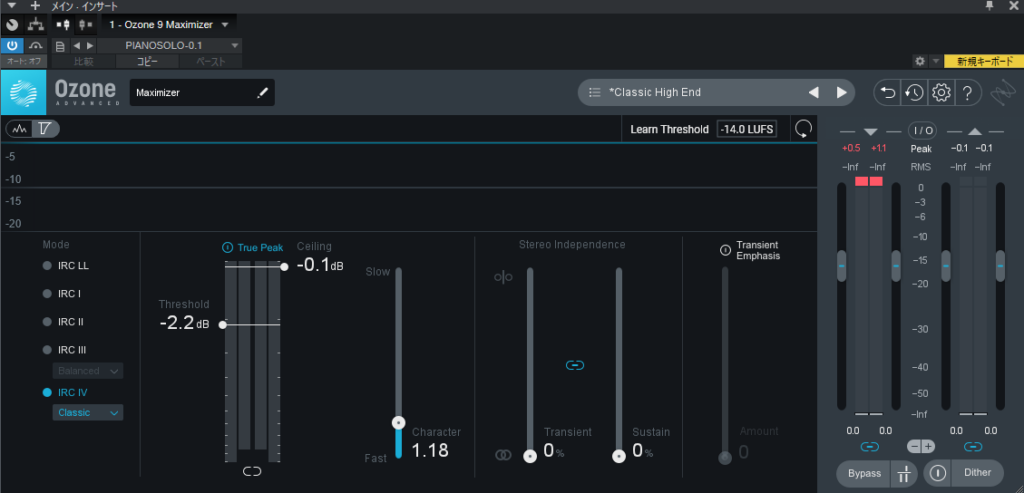Click the host routing icon in toolbar
The height and width of the screenshot is (493, 1024).
click(x=35, y=25)
